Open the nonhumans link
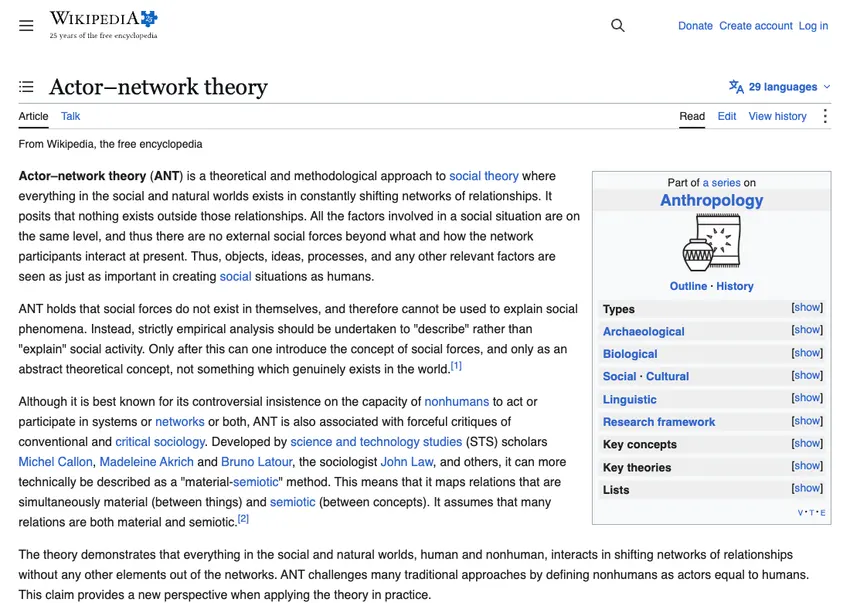The image size is (850, 603). [456, 402]
